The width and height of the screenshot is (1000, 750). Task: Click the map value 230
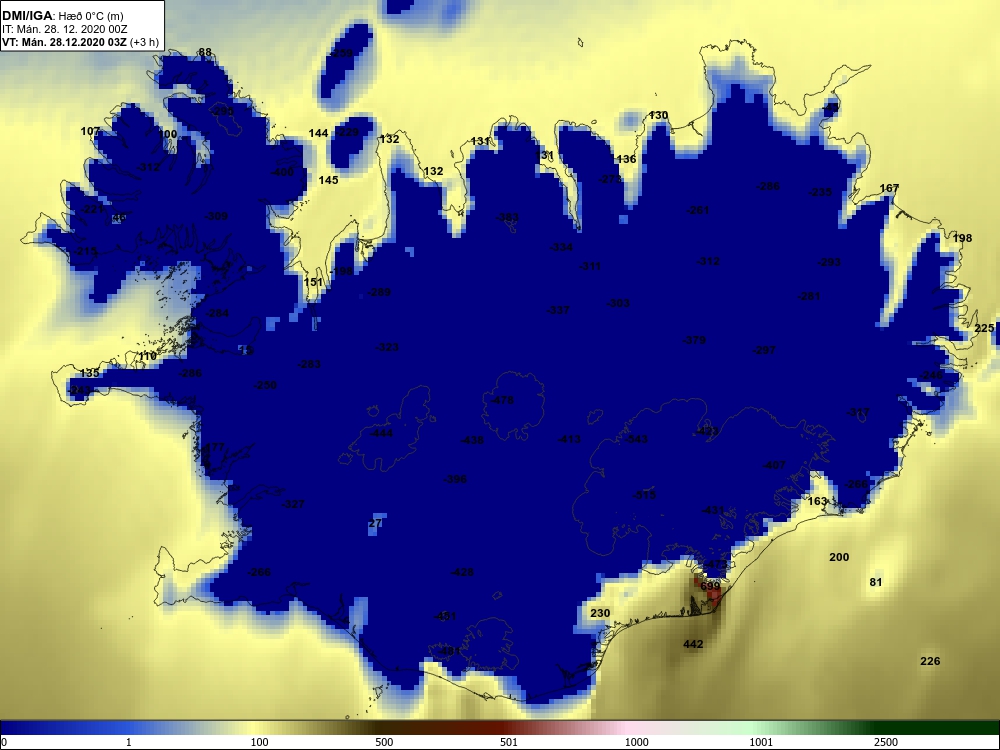tap(600, 613)
